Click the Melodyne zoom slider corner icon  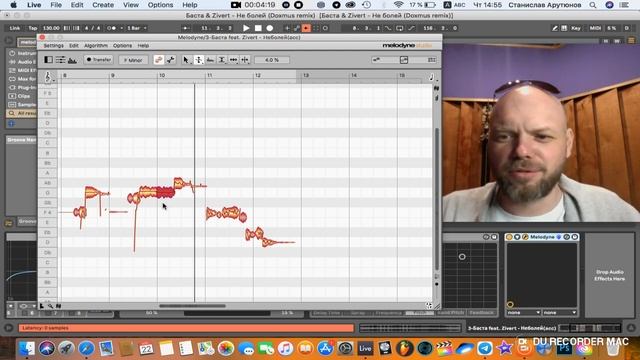coord(429,305)
